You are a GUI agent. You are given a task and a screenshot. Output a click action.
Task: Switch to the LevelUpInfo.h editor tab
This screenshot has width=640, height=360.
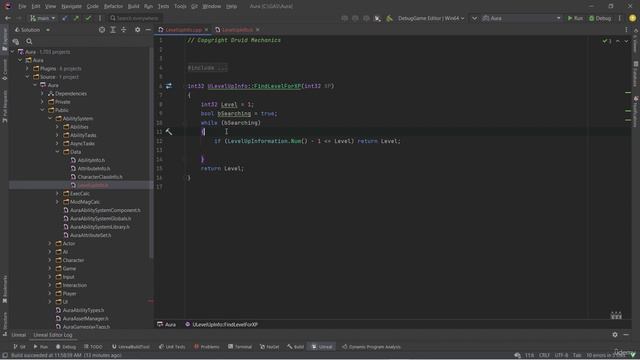237,30
